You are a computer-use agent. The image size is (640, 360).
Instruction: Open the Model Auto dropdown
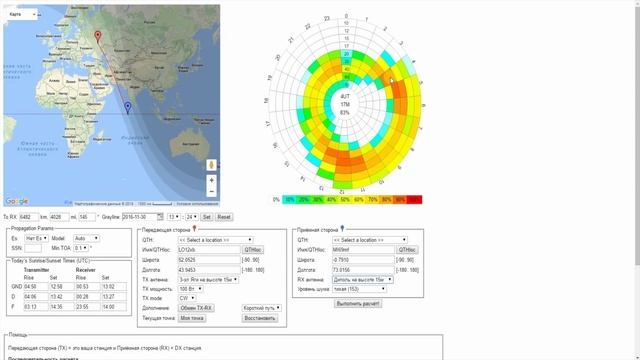pyautogui.click(x=86, y=238)
